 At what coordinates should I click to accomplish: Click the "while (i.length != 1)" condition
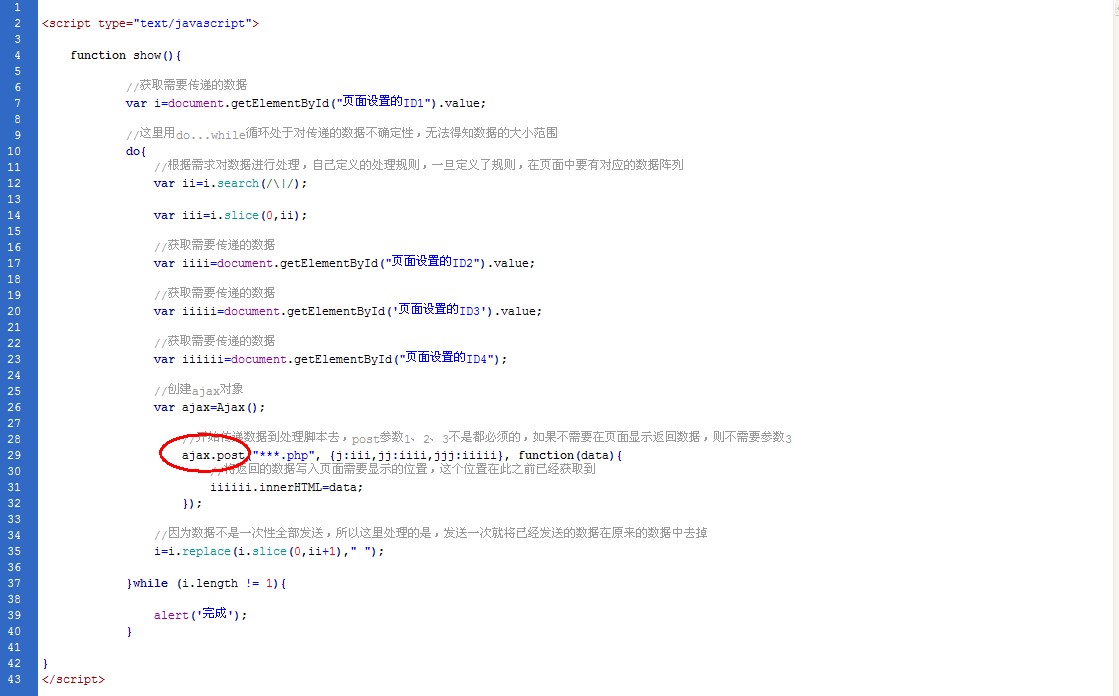[x=205, y=583]
